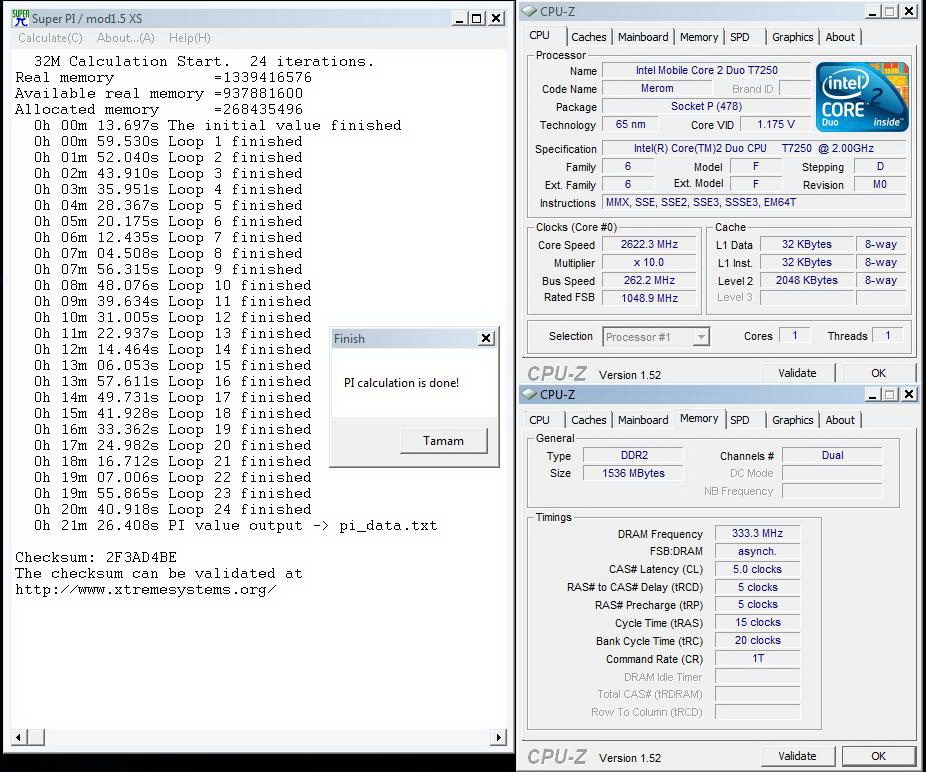Click the CAS# Latency value '5.0 clocks'
Image resolution: width=926 pixels, height=772 pixels.
coord(757,569)
